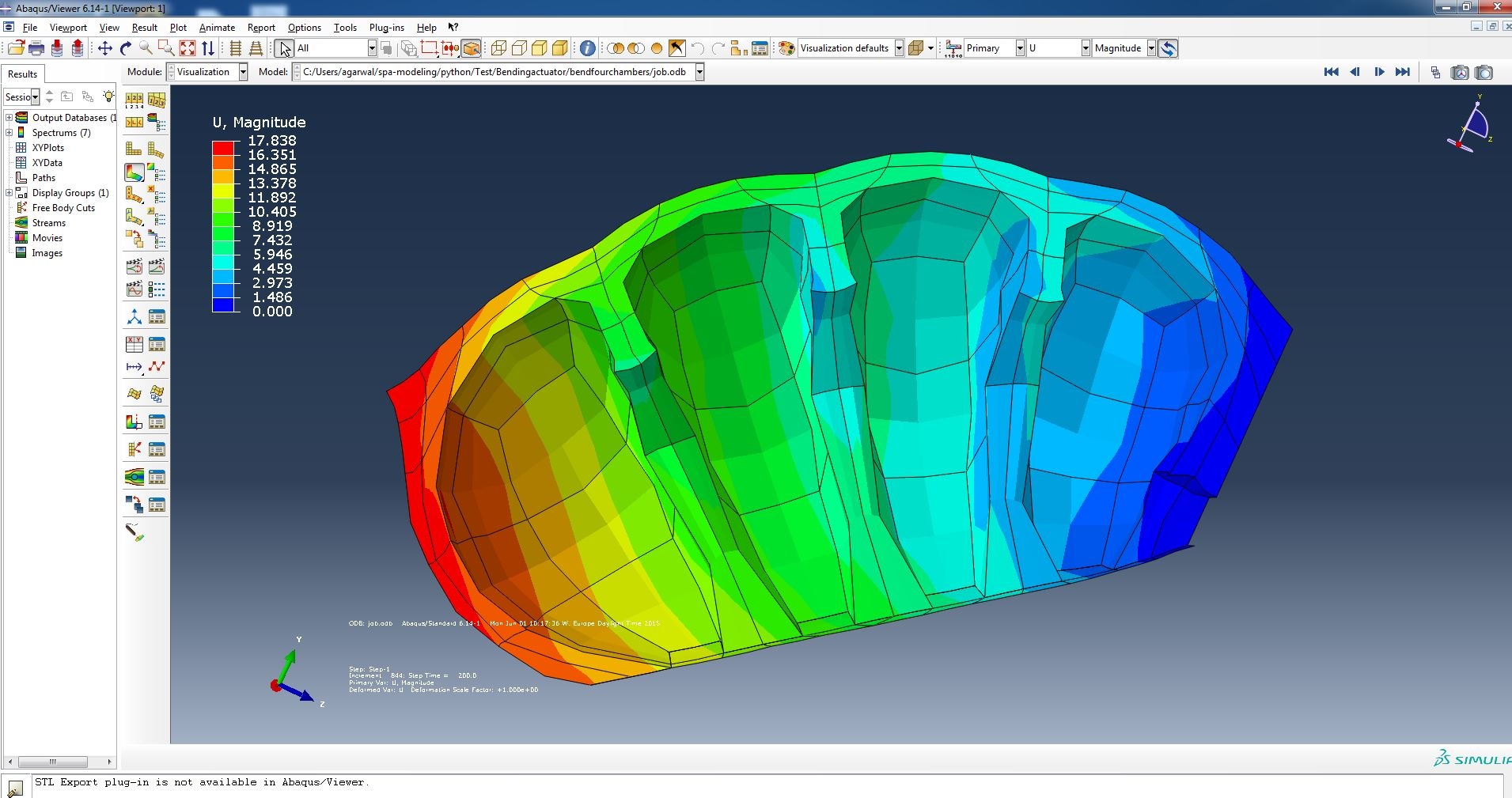Expand Spectrums tree node
Viewport: 1512px width, 798px height.
pyautogui.click(x=9, y=133)
